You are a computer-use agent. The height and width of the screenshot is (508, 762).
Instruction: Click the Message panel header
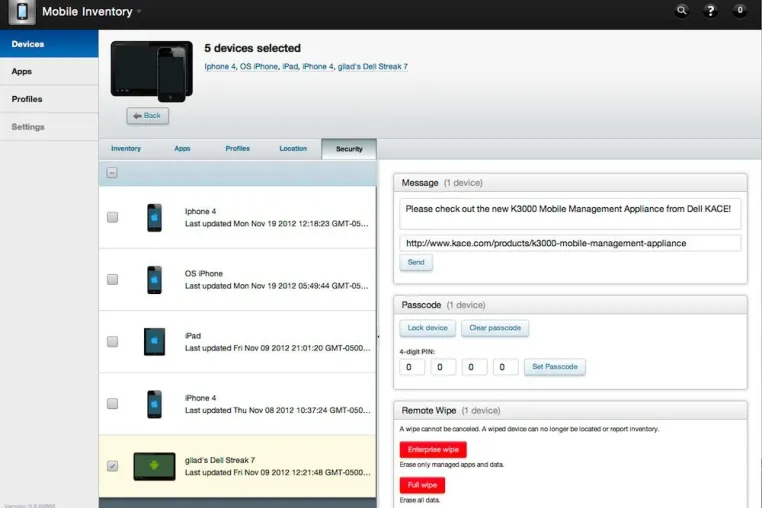pyautogui.click(x=570, y=183)
